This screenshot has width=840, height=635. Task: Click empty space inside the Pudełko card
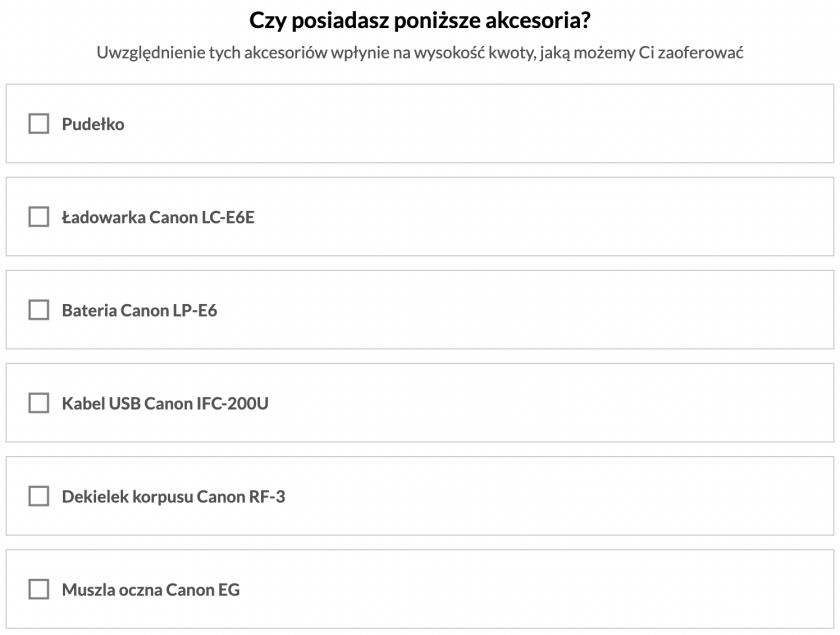(482, 123)
